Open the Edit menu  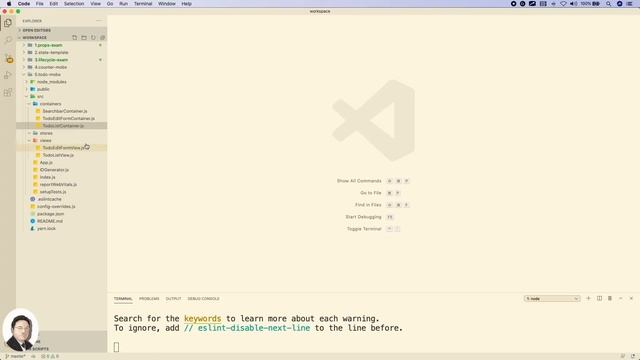[x=53, y=4]
